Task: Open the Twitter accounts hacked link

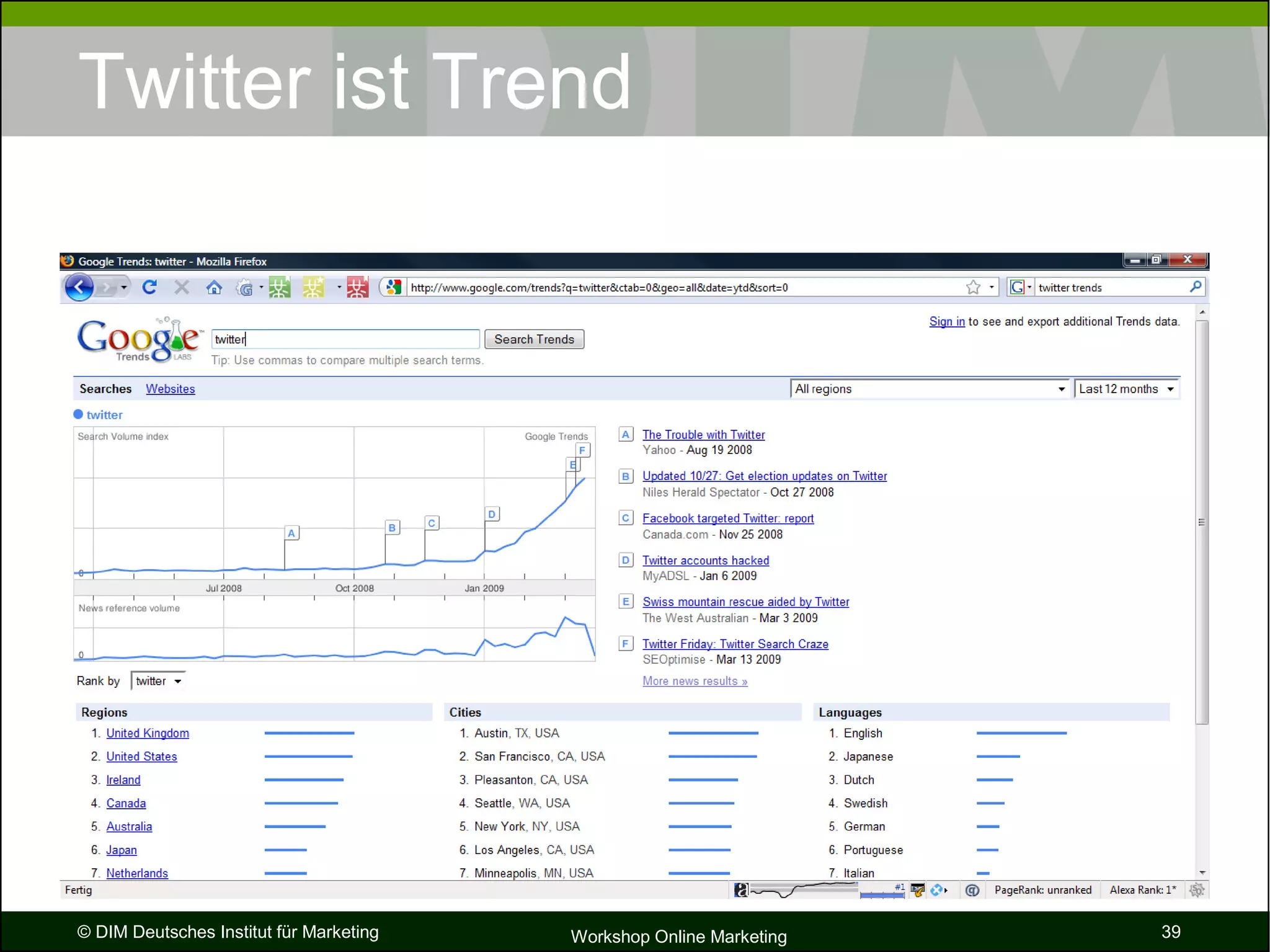Action: 705,561
